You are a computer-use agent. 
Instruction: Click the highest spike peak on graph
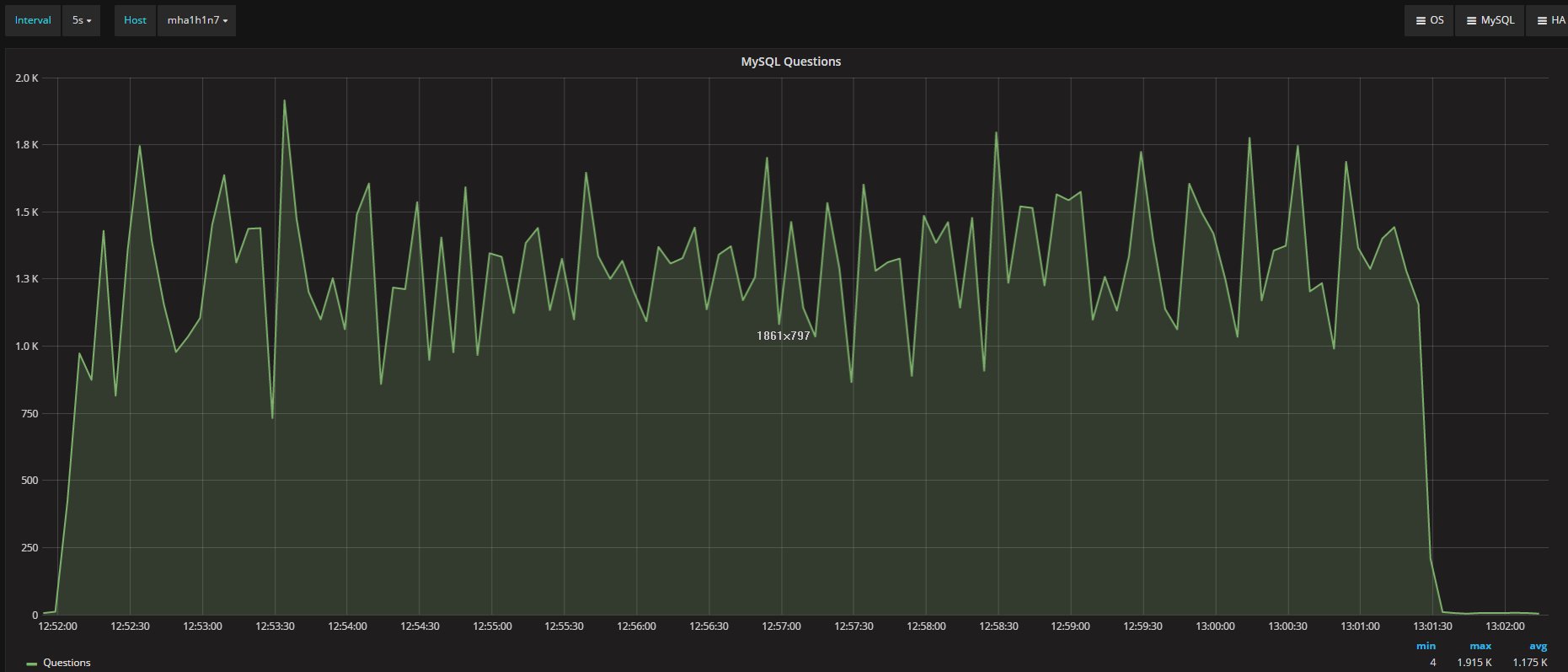coord(284,100)
